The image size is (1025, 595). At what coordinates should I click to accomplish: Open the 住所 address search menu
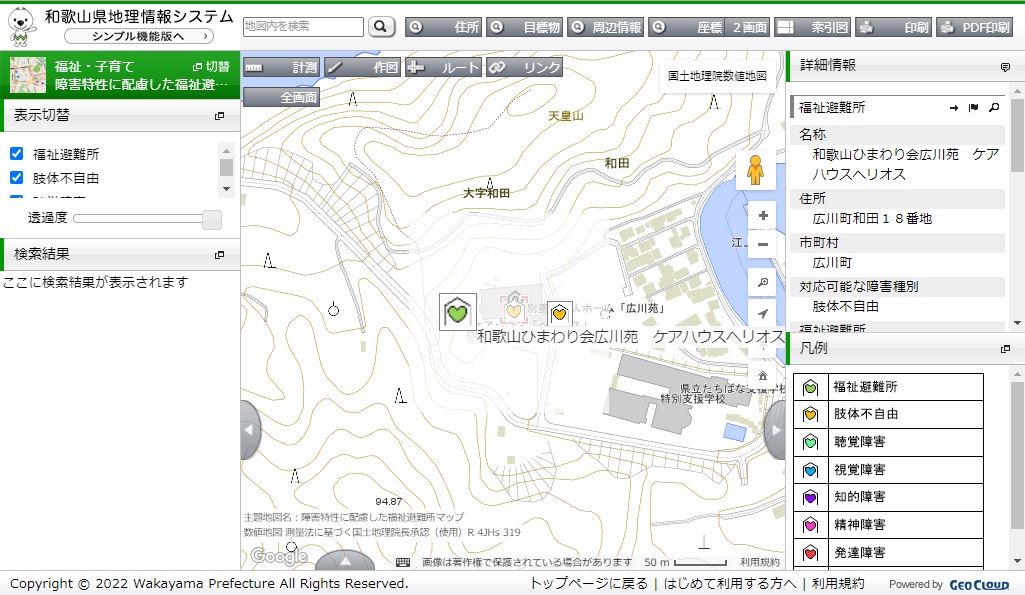point(444,27)
